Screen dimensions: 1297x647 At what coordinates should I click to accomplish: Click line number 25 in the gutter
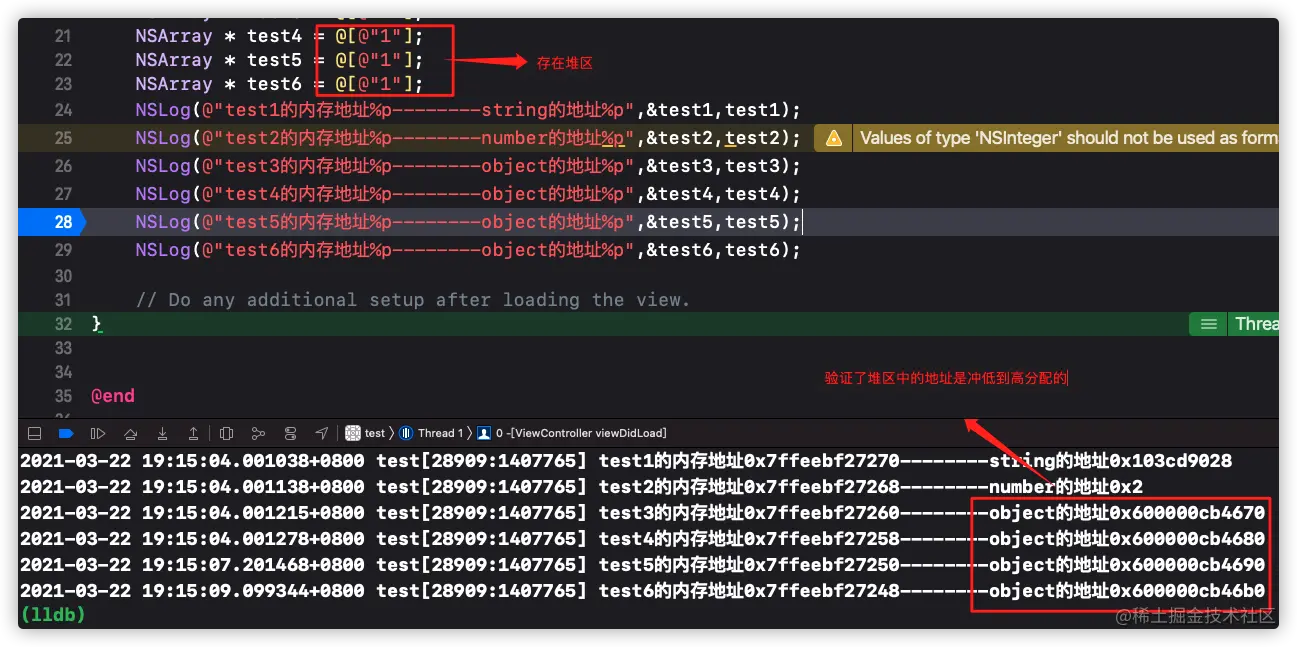pos(63,138)
